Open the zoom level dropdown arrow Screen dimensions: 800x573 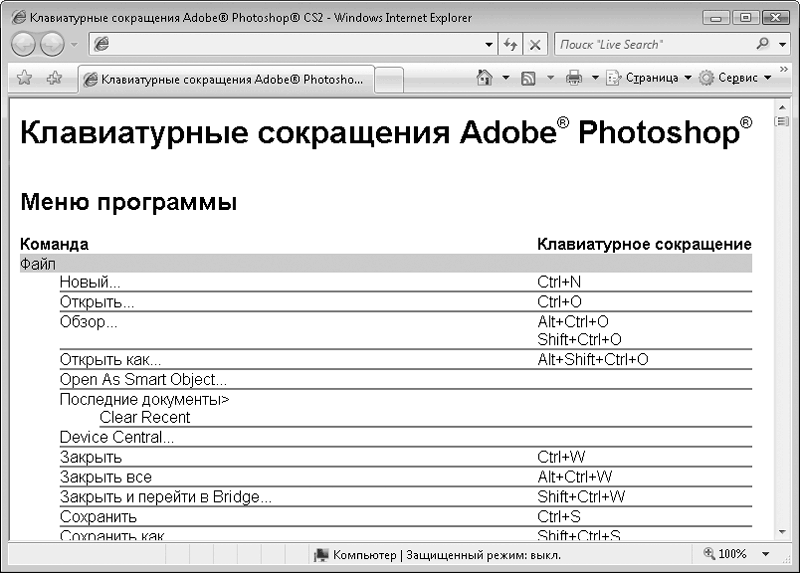point(766,554)
